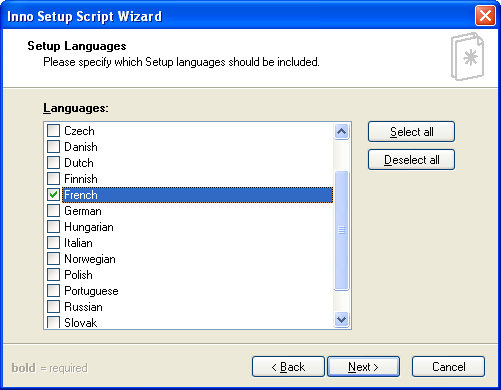Select the Italian row label
The image size is (501, 390).
[x=78, y=243]
